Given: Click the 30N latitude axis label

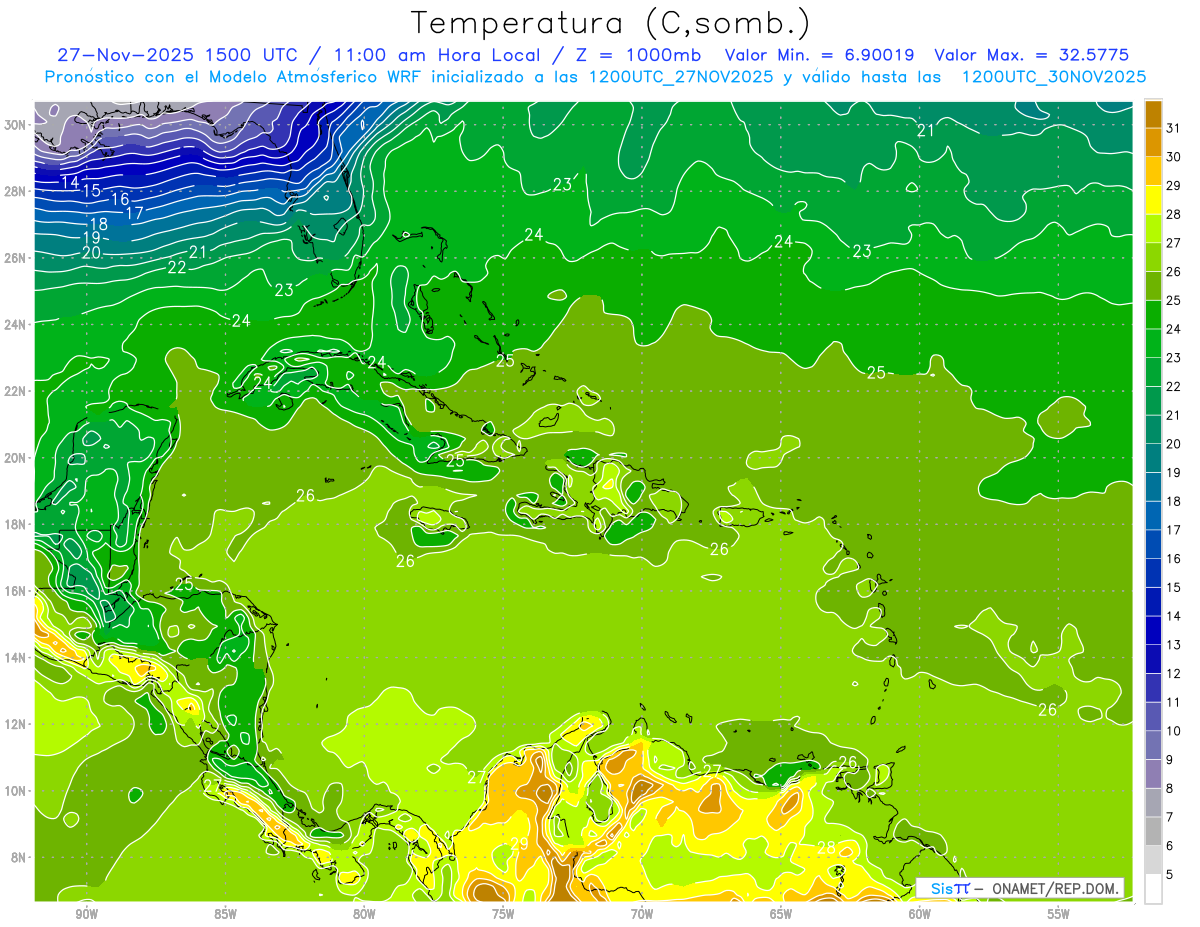Looking at the screenshot, I should 15,124.
